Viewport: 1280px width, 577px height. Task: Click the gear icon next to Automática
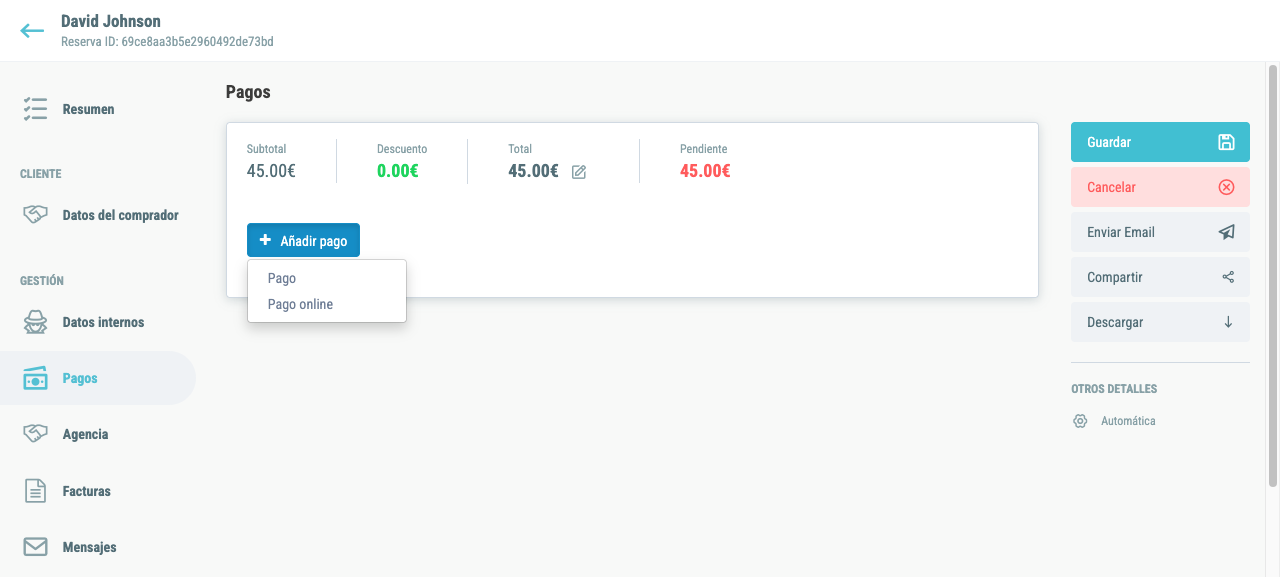[x=1080, y=421]
